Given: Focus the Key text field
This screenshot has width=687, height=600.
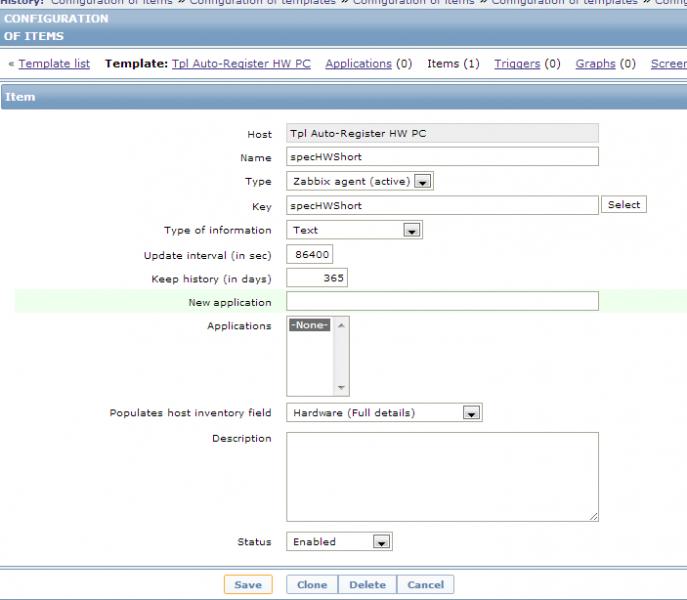Looking at the screenshot, I should pyautogui.click(x=442, y=205).
